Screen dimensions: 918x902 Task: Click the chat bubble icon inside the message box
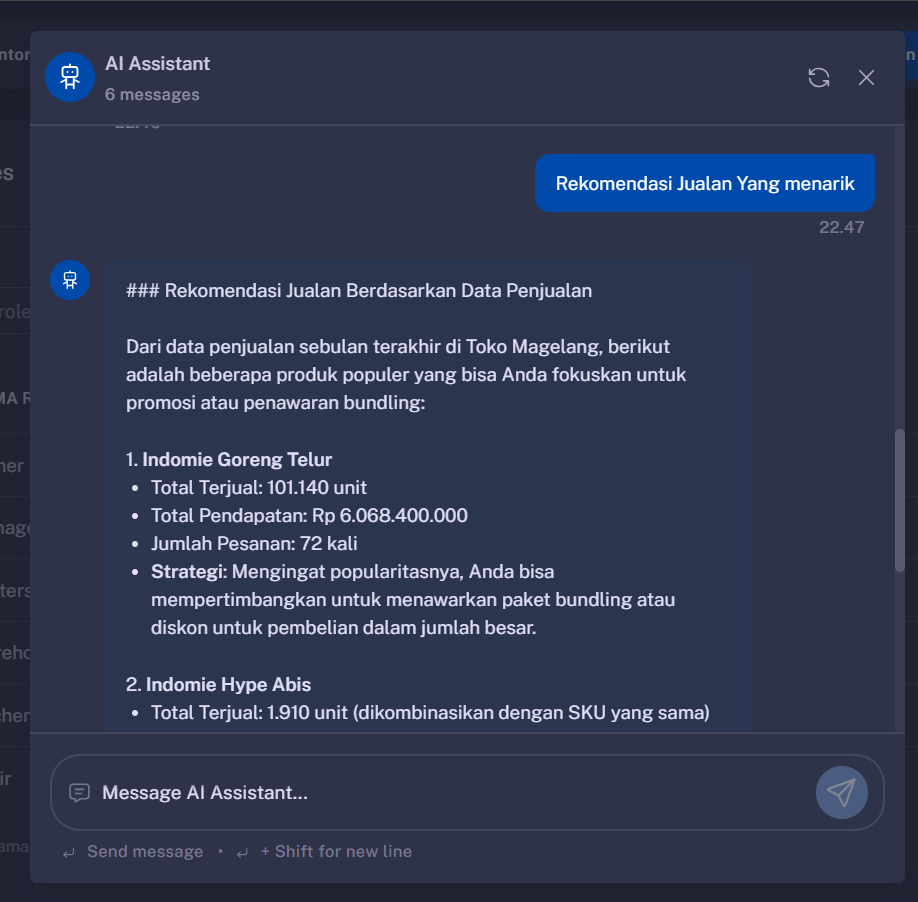tap(79, 792)
